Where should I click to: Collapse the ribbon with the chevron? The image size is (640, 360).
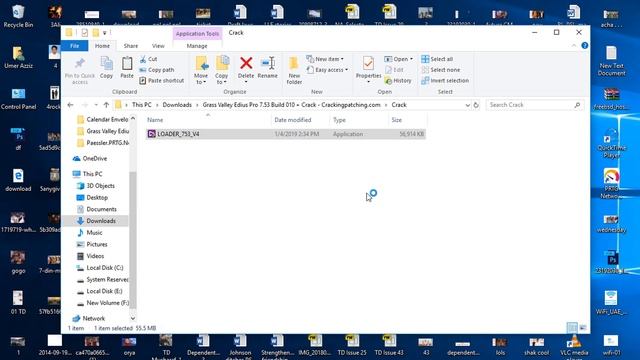(574, 46)
